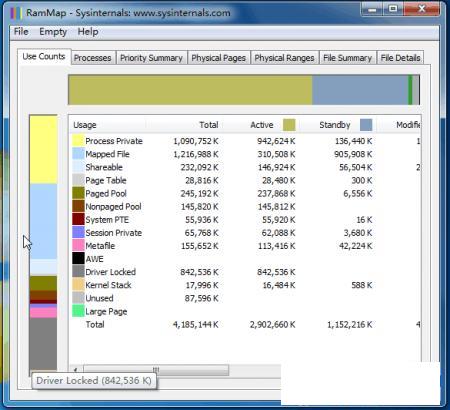Select the Large Page row label
The width and height of the screenshot is (450, 410).
(106, 312)
